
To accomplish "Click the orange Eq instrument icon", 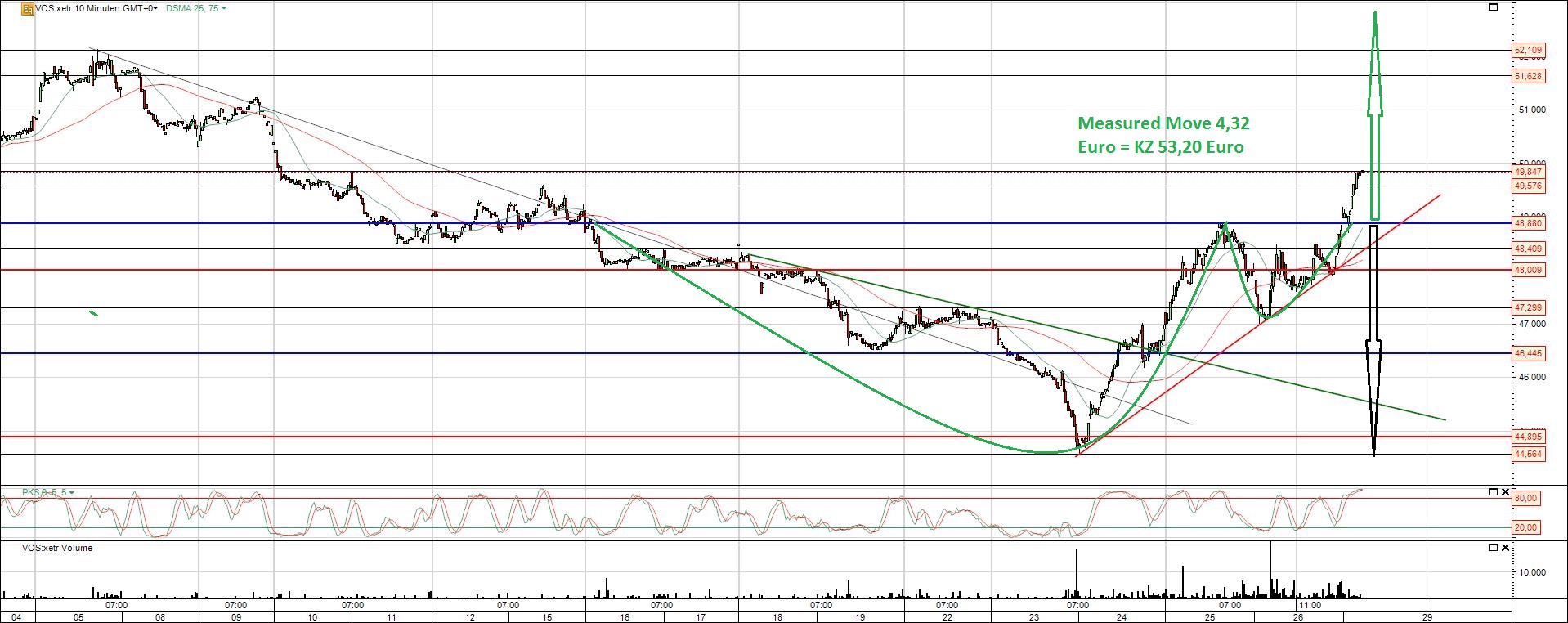I will pyautogui.click(x=27, y=8).
